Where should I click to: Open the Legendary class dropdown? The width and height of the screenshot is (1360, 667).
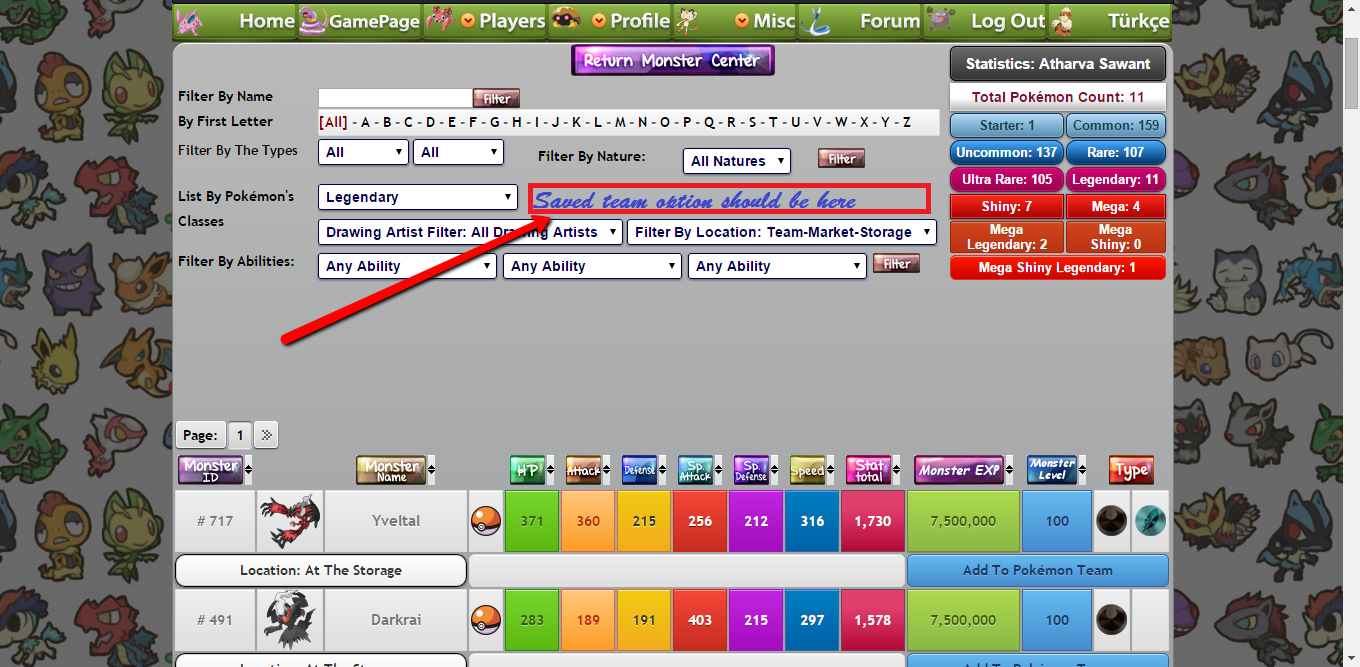[x=417, y=197]
